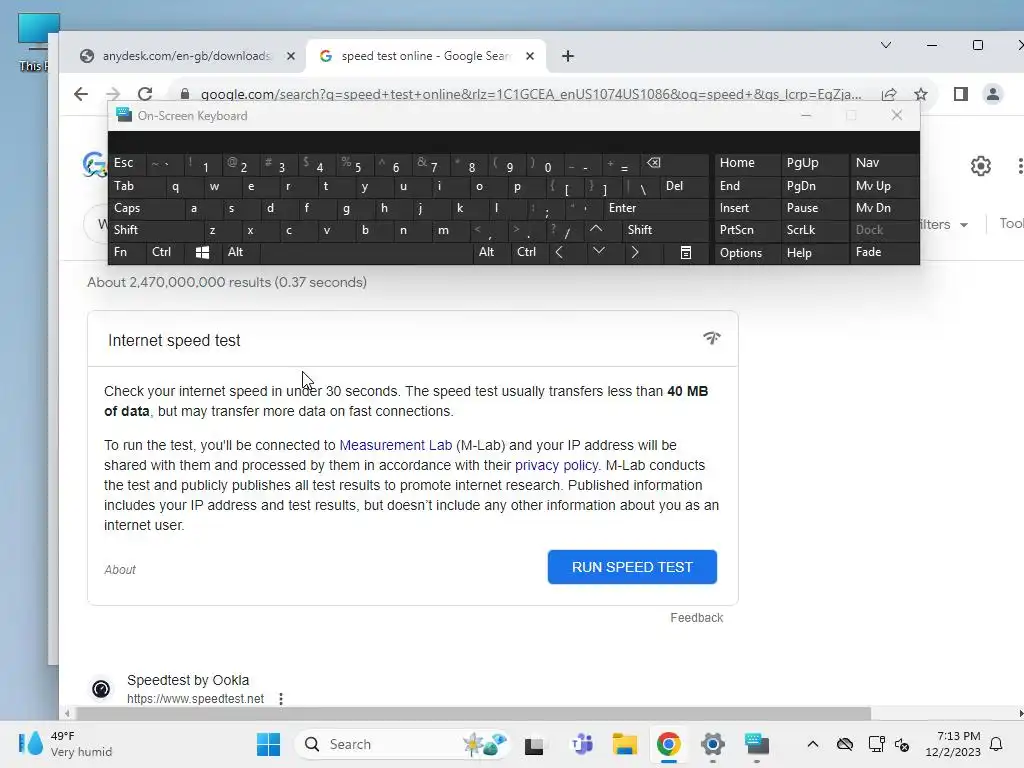Close the speed test online tab

point(530,56)
